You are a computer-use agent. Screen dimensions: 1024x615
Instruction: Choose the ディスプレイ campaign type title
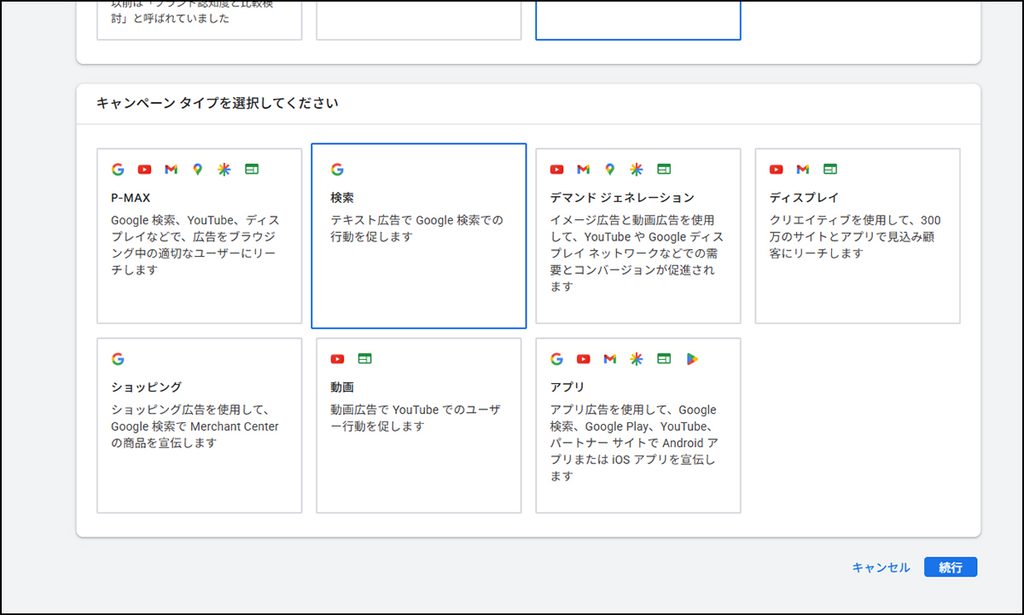[803, 197]
